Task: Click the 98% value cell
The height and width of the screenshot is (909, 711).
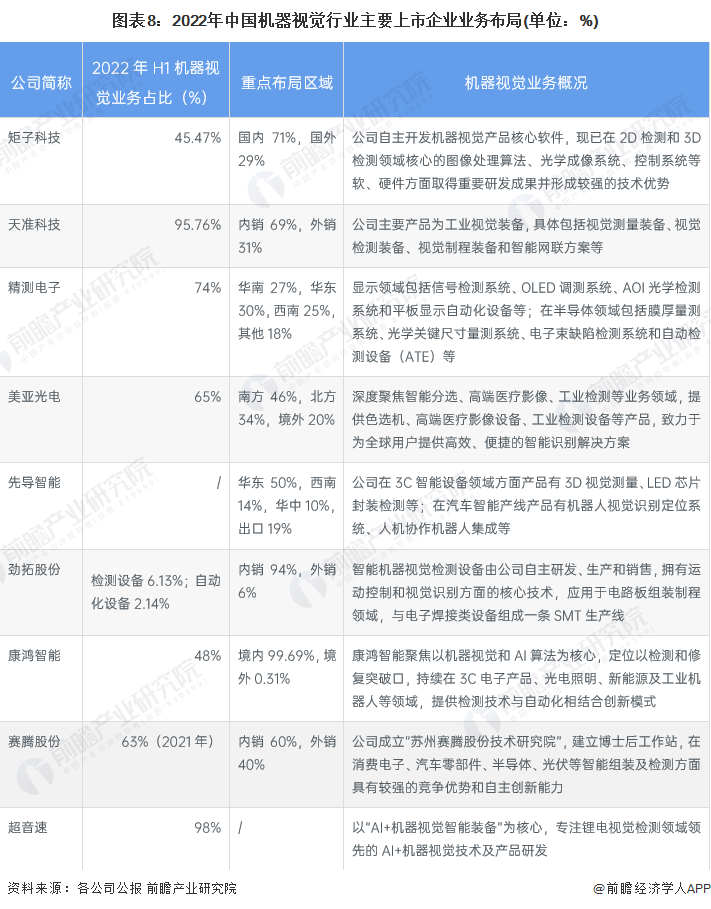Action: (x=208, y=827)
